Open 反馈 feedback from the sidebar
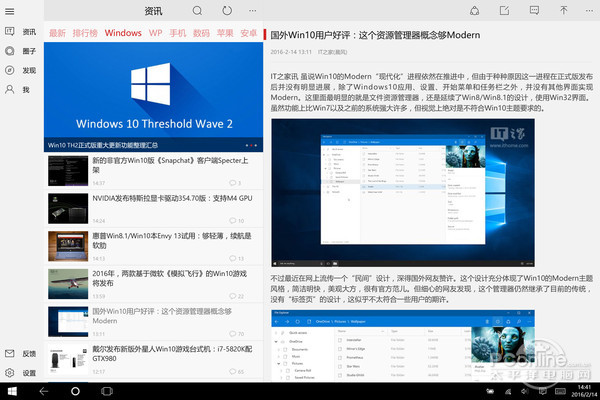Screen dimensions: 600x400 (21, 354)
